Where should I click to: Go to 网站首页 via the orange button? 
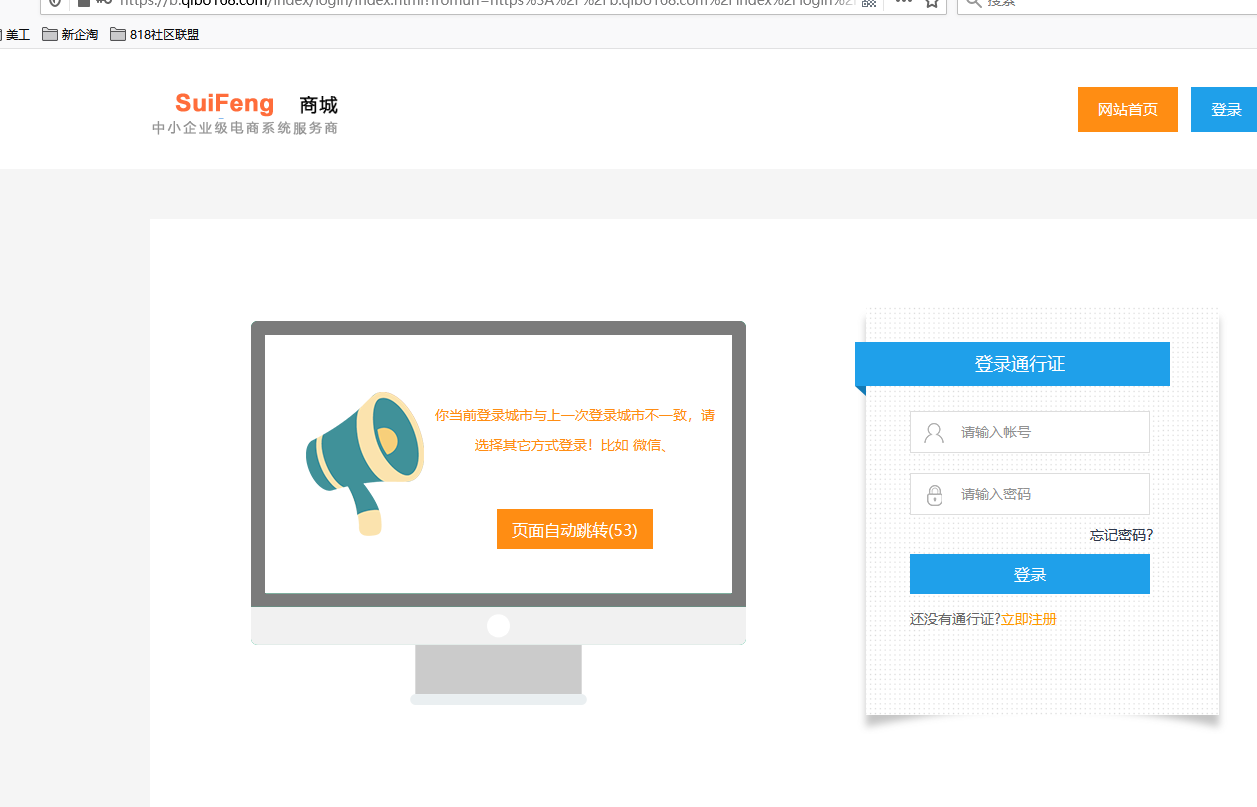pyautogui.click(x=1127, y=110)
